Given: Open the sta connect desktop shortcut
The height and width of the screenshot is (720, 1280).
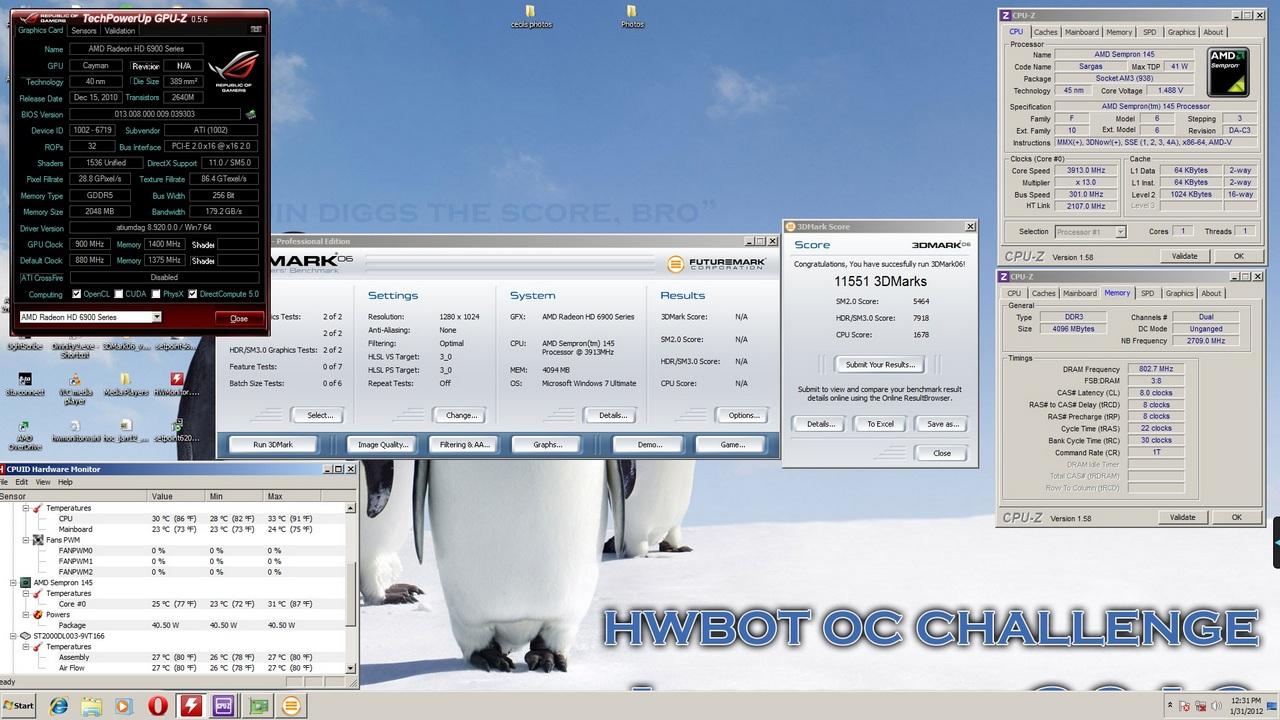Looking at the screenshot, I should click(24, 384).
